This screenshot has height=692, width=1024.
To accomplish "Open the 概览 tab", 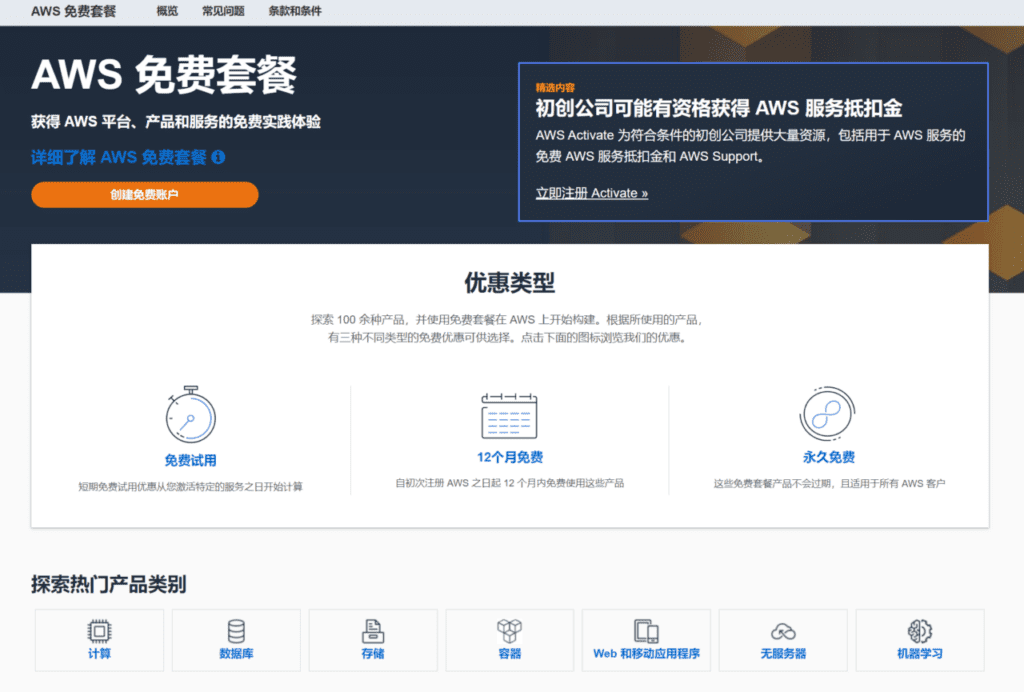I will (x=167, y=12).
